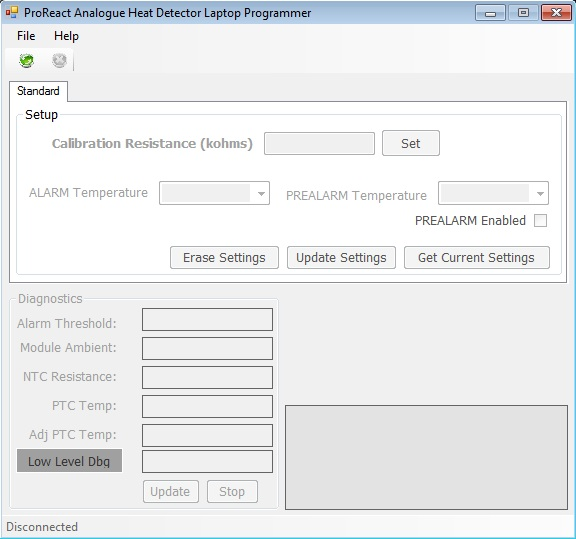Minimize the ProReact programmer window
Image resolution: width=576 pixels, height=539 pixels.
(490, 13)
